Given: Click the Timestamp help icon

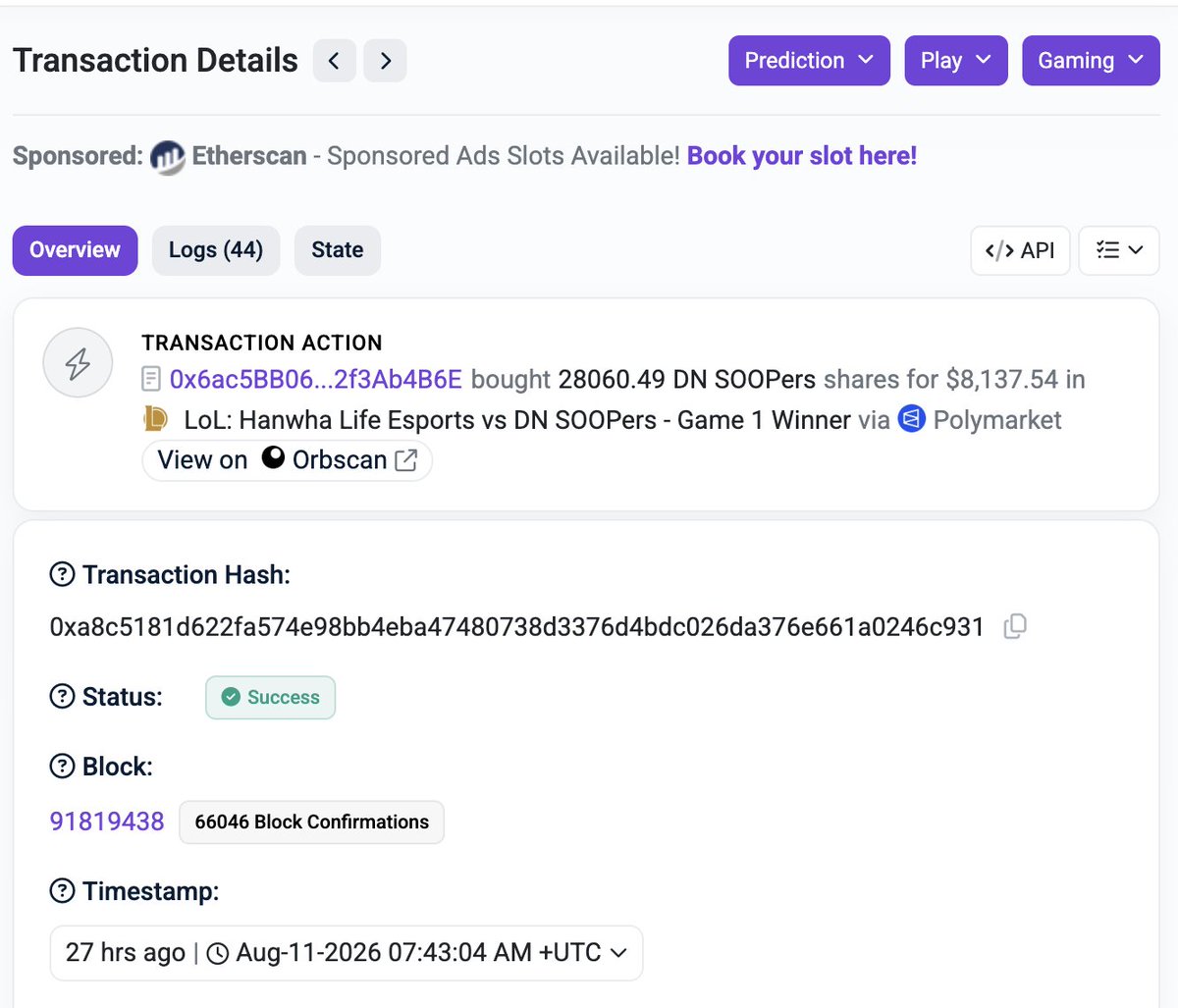Looking at the screenshot, I should tap(62, 891).
